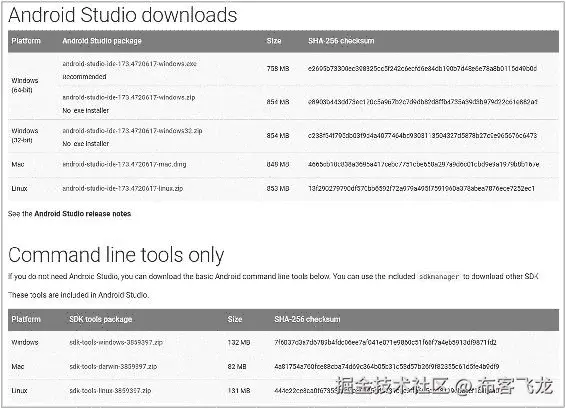Download android-studio-ide mac.dmg package
The image size is (566, 409).
(x=124, y=164)
